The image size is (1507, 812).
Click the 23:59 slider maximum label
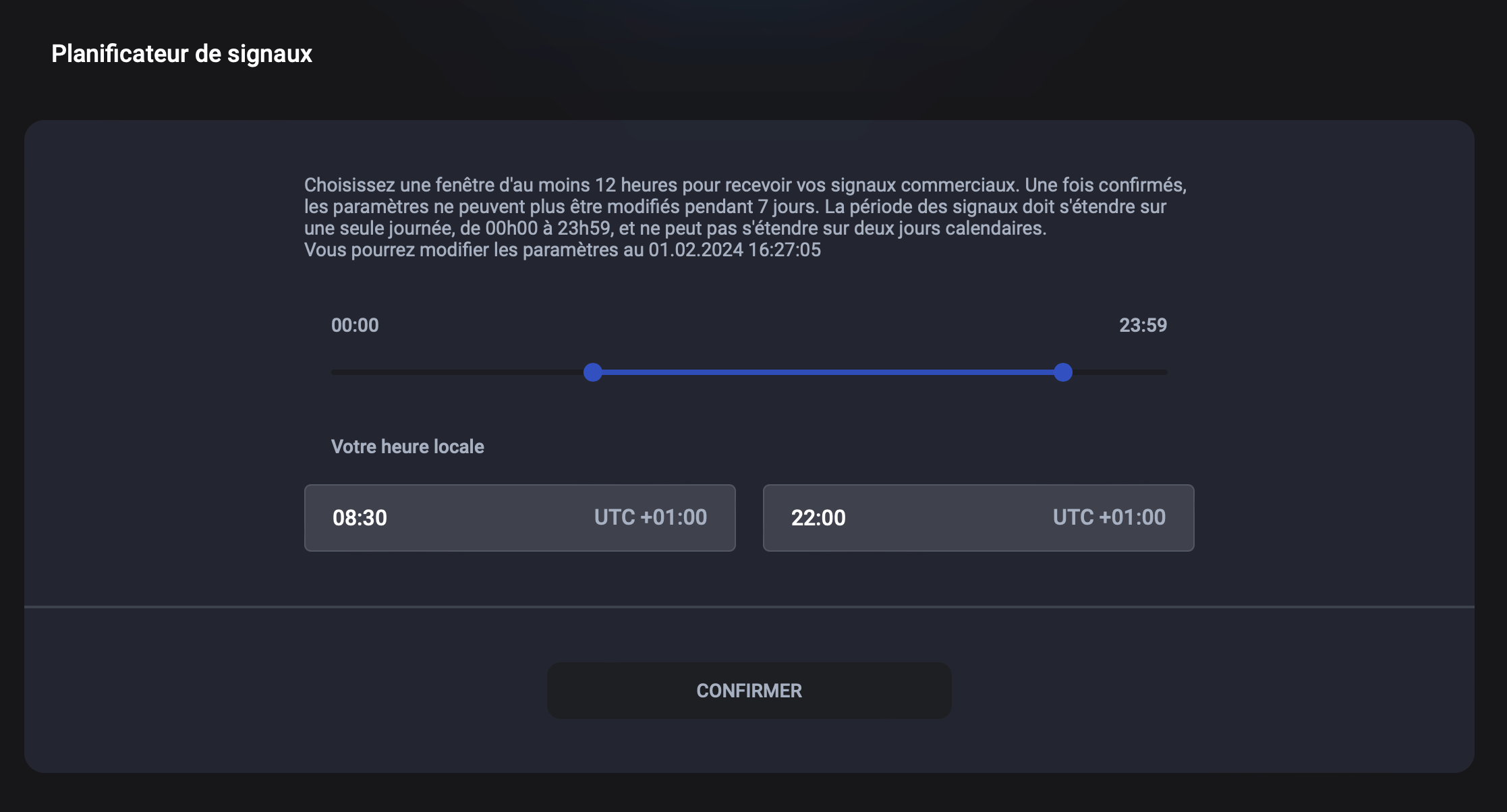1143,325
